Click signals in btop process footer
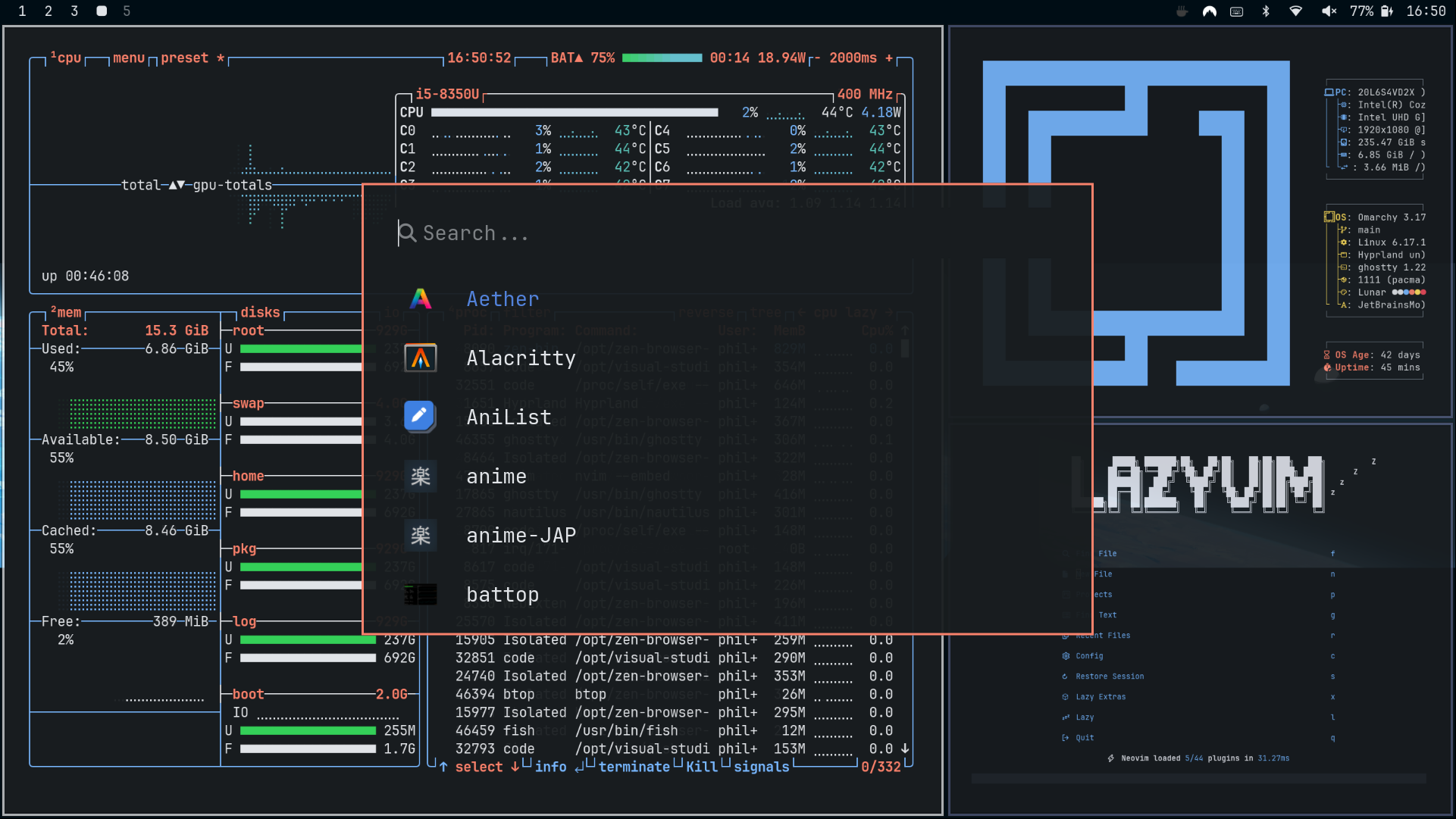Image resolution: width=1456 pixels, height=819 pixels. tap(761, 767)
